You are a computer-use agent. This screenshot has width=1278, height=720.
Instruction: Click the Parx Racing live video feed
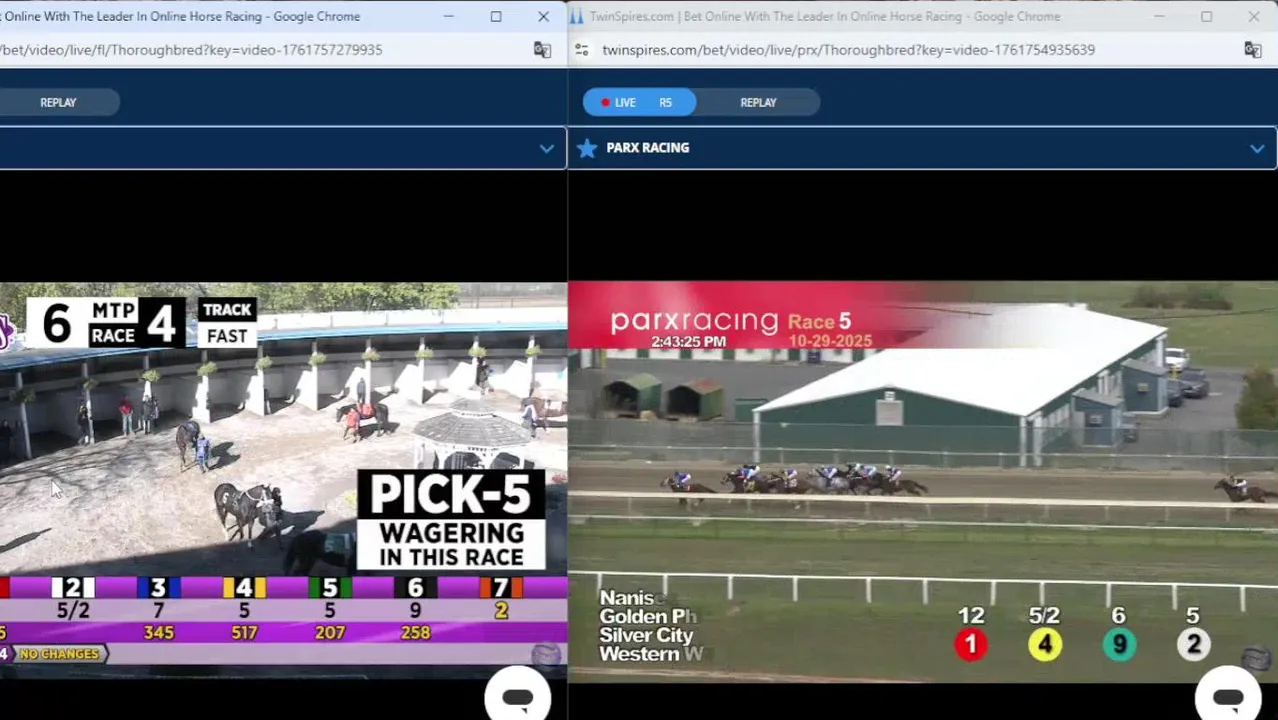[x=922, y=482]
